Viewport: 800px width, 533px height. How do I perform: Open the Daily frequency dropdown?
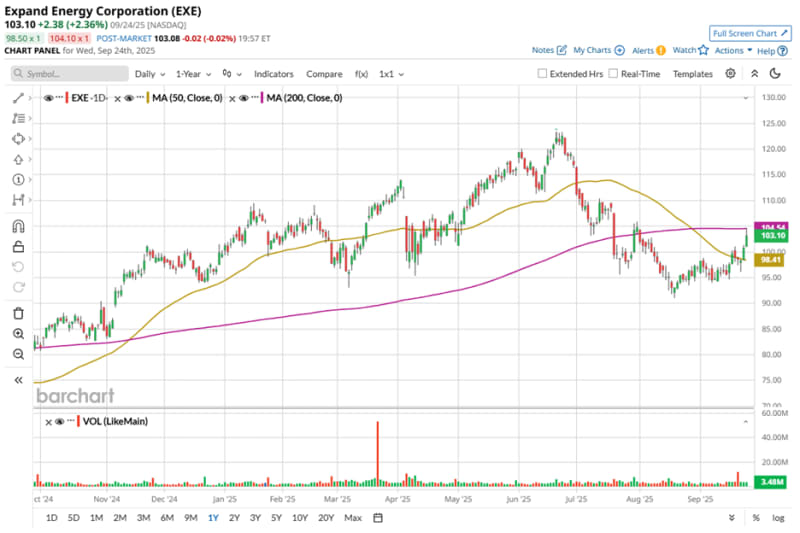tap(150, 74)
